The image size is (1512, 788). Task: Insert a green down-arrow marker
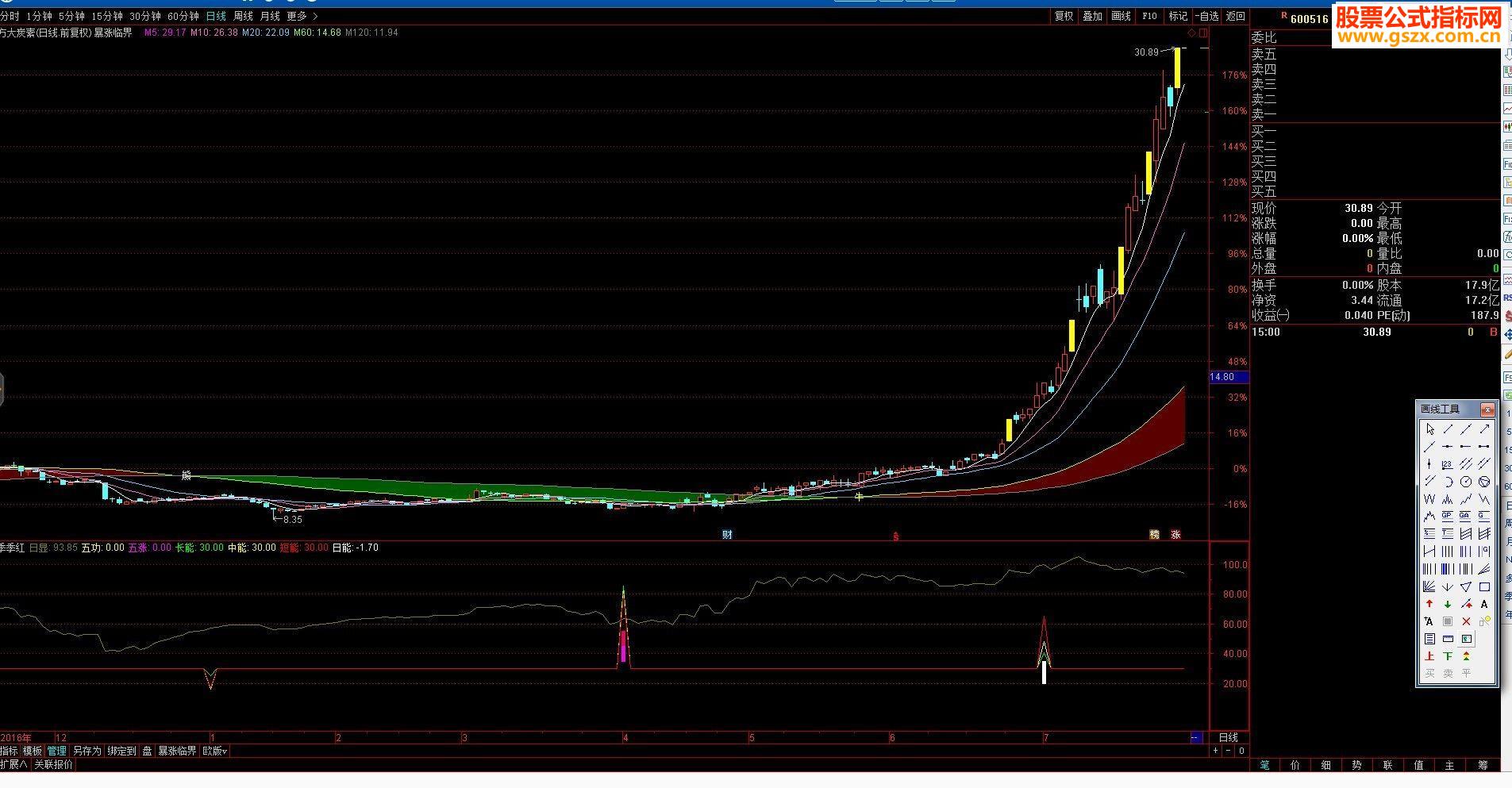pos(1448,605)
